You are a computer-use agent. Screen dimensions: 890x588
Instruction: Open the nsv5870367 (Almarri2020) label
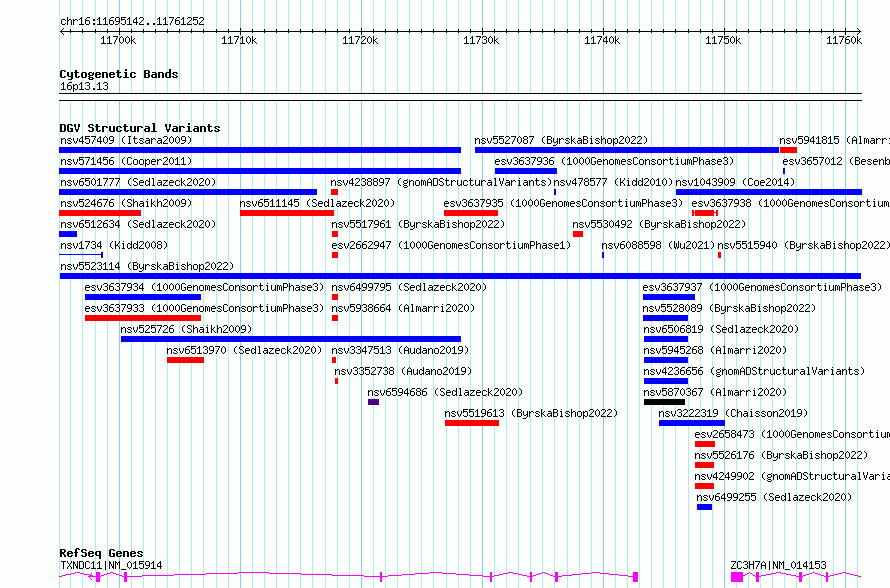pyautogui.click(x=715, y=392)
